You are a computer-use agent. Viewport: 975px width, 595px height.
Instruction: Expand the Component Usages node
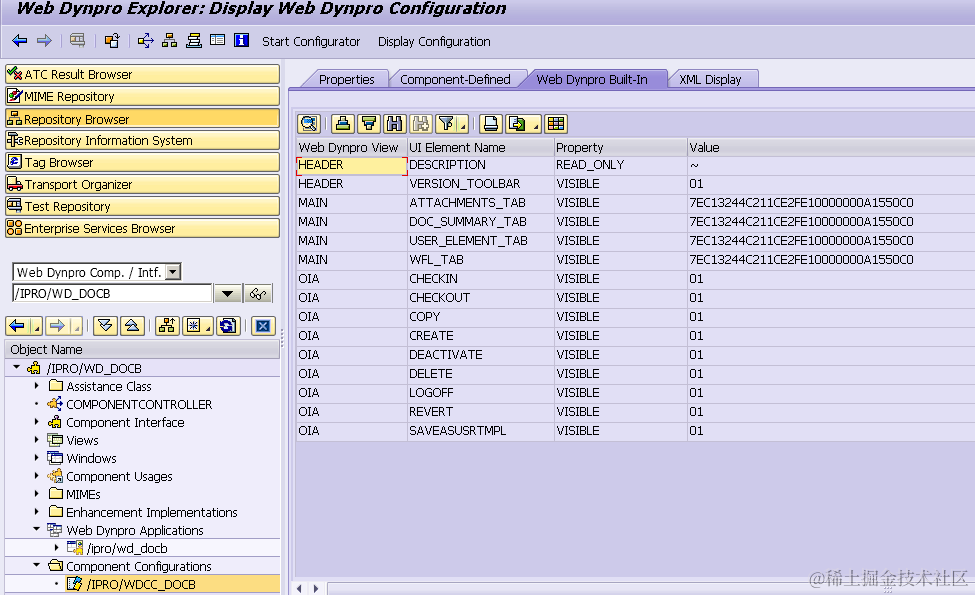(x=37, y=476)
